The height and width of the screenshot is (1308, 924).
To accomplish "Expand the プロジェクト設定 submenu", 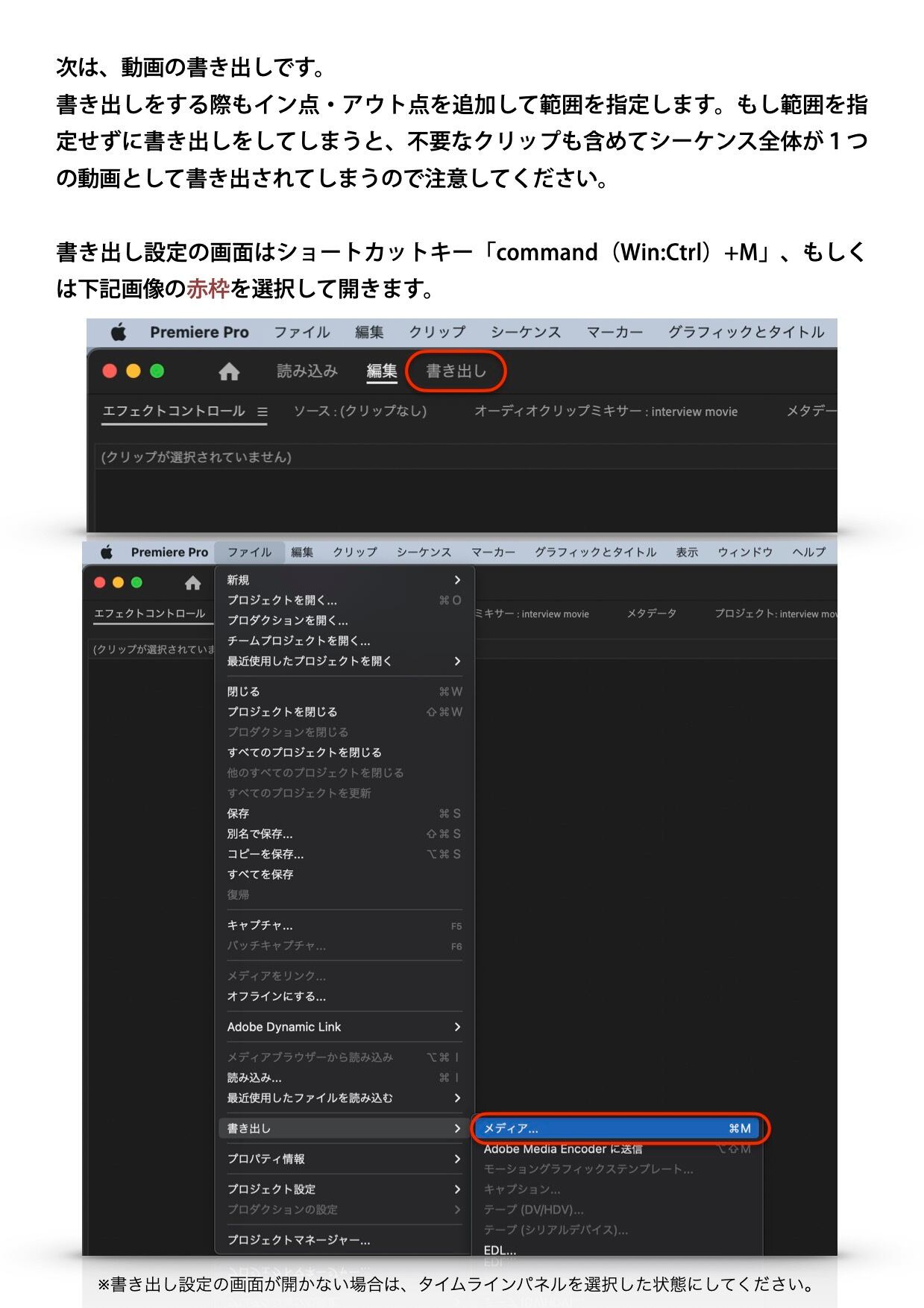I will pos(345,1189).
